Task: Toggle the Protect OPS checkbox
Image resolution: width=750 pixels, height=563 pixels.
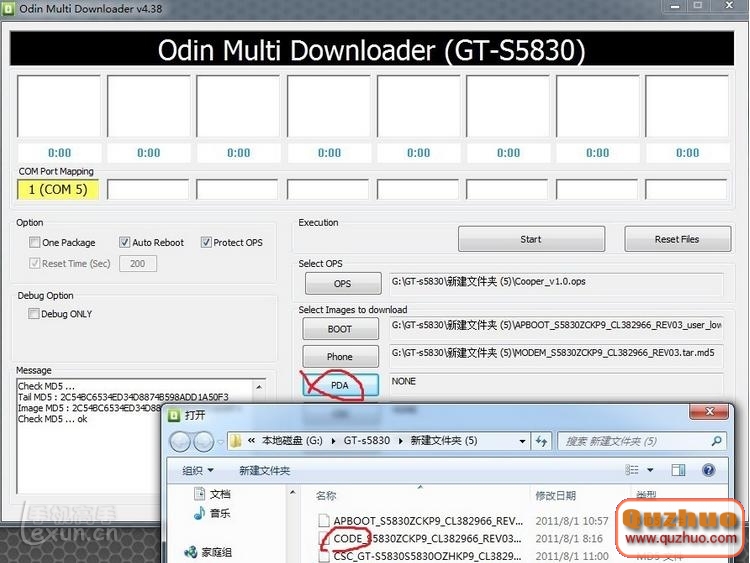Action: pyautogui.click(x=206, y=243)
